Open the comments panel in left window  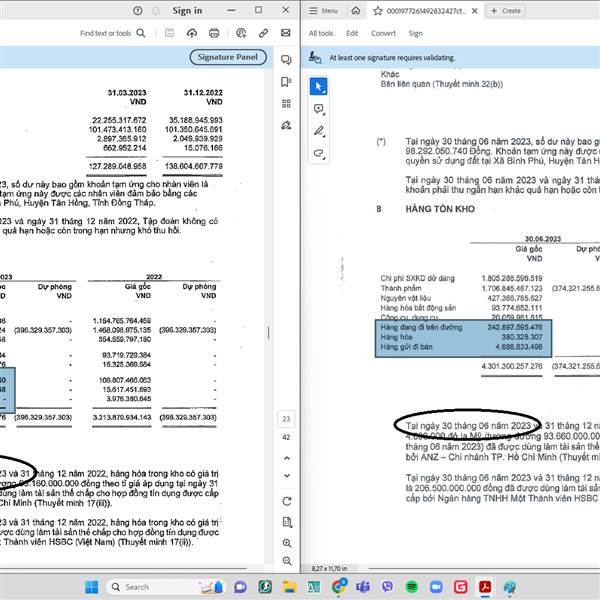pos(286,60)
